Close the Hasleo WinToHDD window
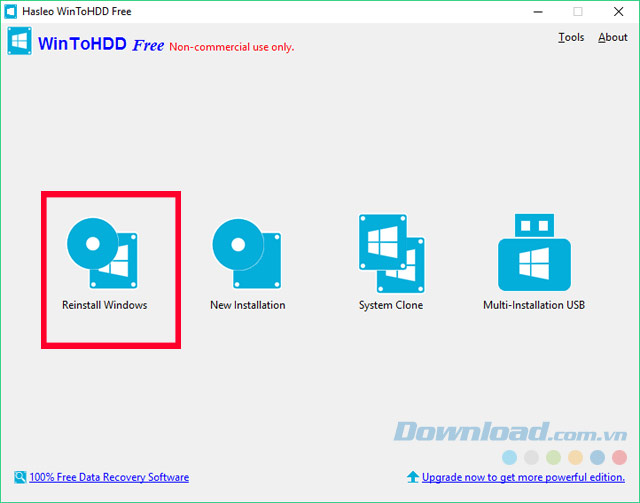This screenshot has height=503, width=640. 618,12
